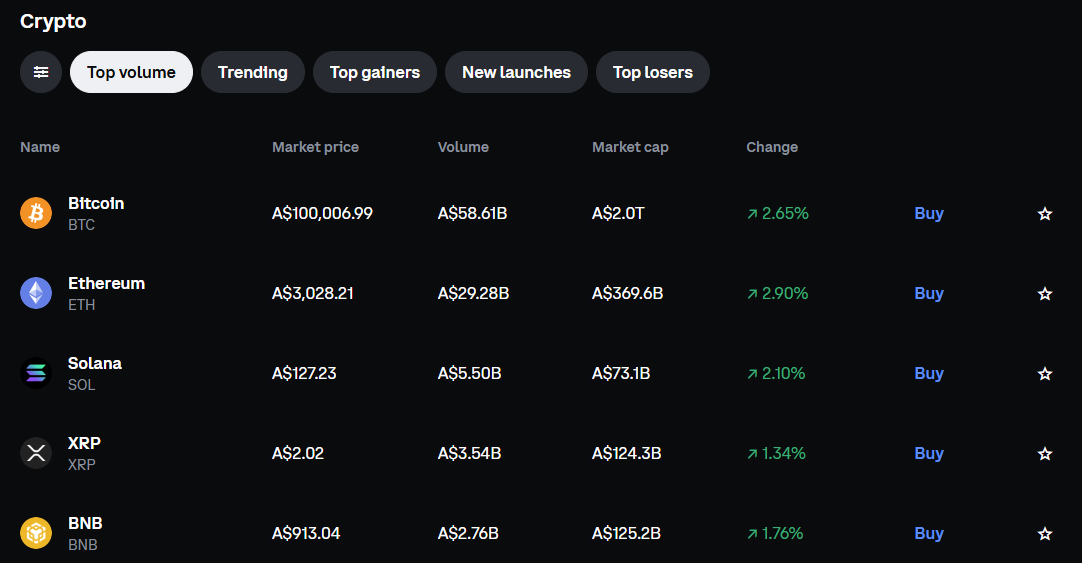1082x563 pixels.
Task: Click Ethereum price A$3,028.21
Action: click(313, 293)
